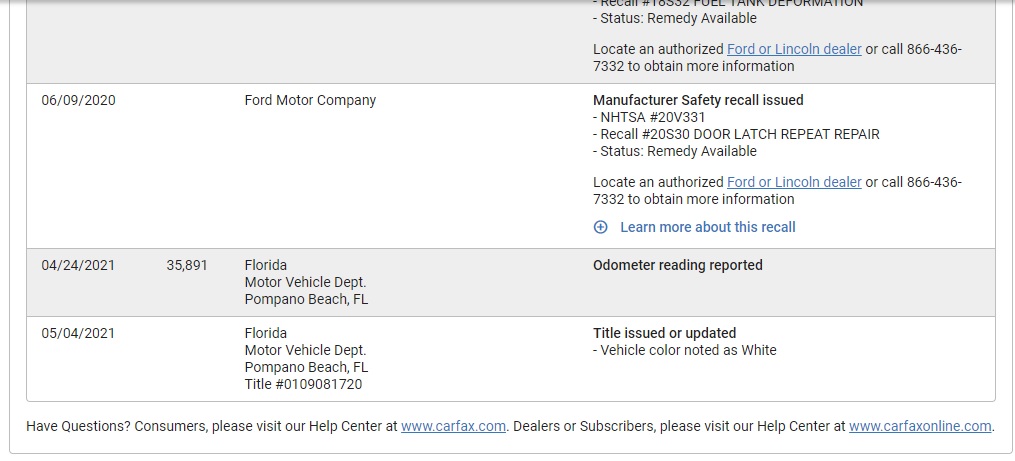Click the partially visible FUEL TANK DEFORMATION recall line
Screen dimensions: 1015x461
[728, 3]
